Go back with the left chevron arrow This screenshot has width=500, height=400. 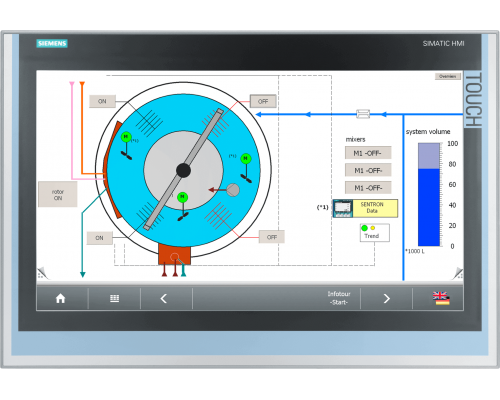[164, 298]
